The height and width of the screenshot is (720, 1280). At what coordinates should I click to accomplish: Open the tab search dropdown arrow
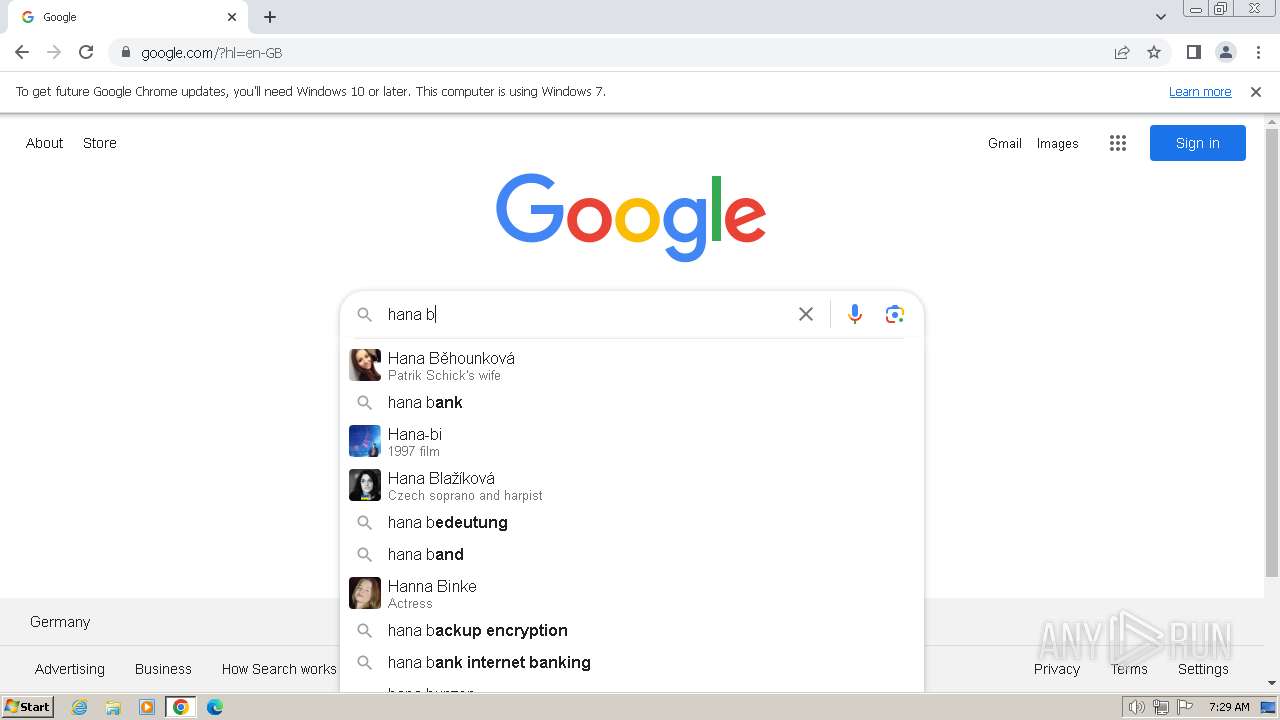[x=1161, y=17]
